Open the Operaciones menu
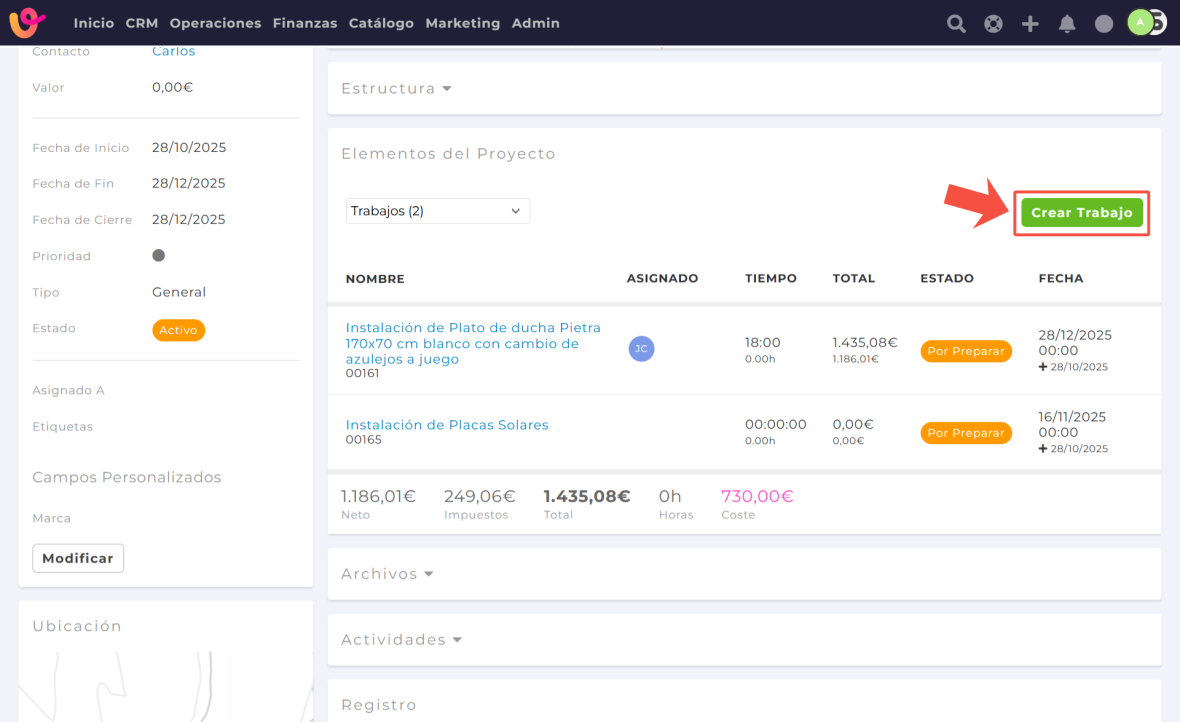The width and height of the screenshot is (1180, 722). coord(215,23)
